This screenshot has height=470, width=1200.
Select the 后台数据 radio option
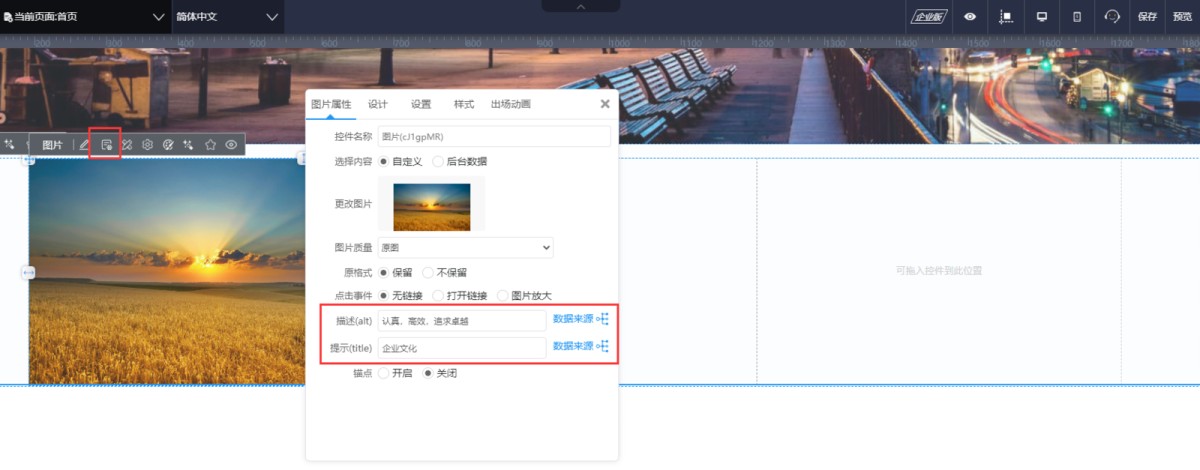click(x=438, y=161)
